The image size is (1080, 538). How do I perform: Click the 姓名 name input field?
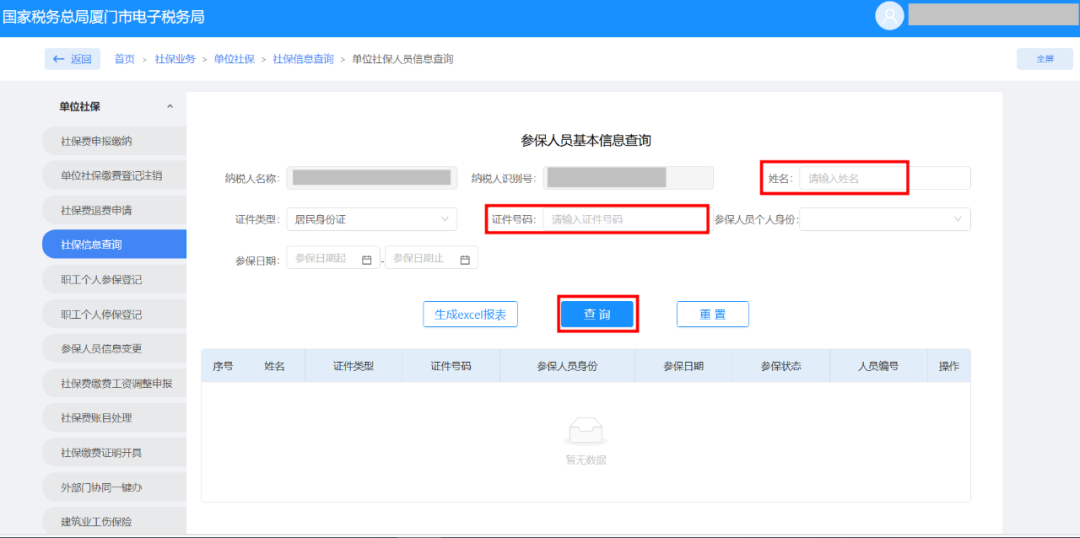point(884,178)
